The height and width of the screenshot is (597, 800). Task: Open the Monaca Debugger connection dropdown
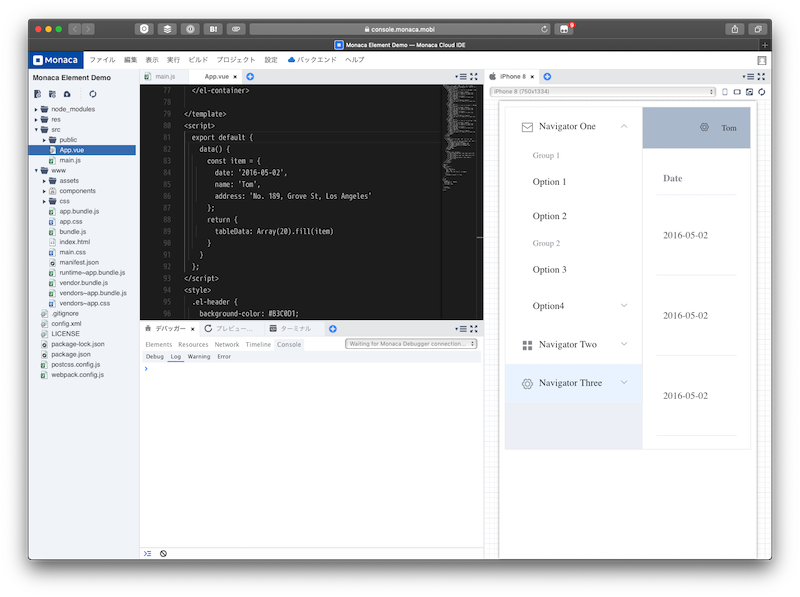coord(411,344)
